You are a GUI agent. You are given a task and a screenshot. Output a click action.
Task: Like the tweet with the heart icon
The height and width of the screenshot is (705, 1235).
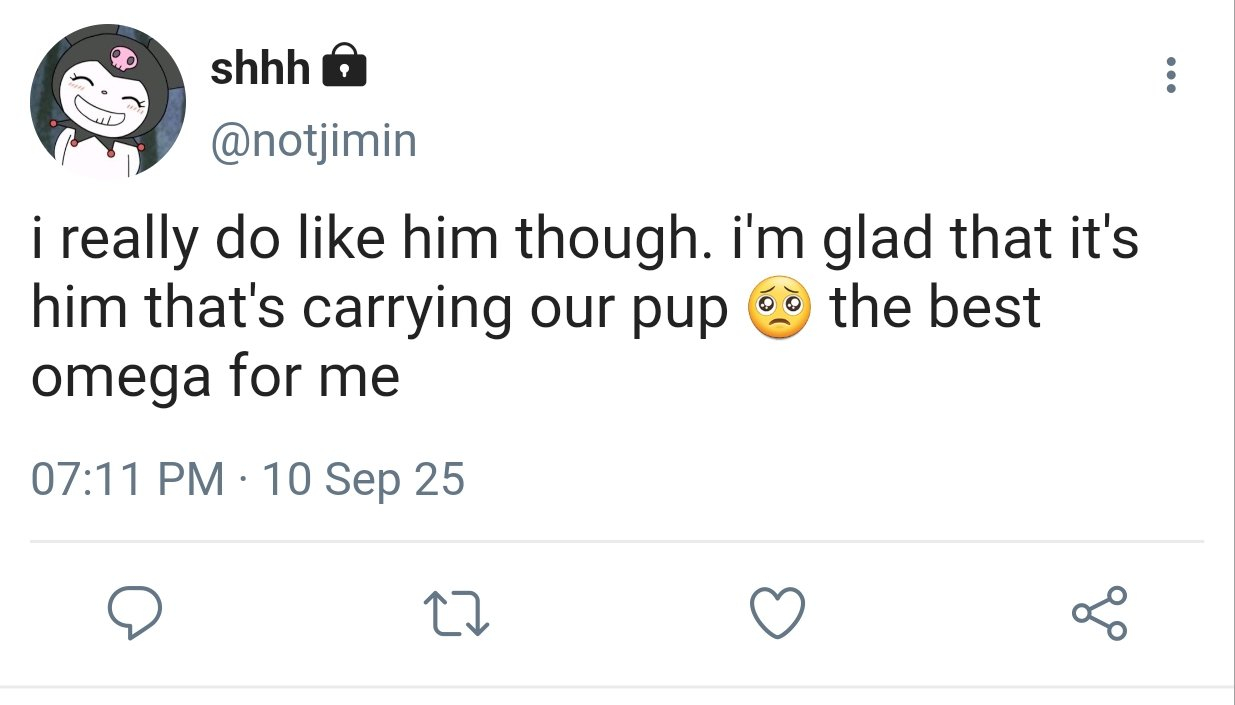tap(778, 613)
